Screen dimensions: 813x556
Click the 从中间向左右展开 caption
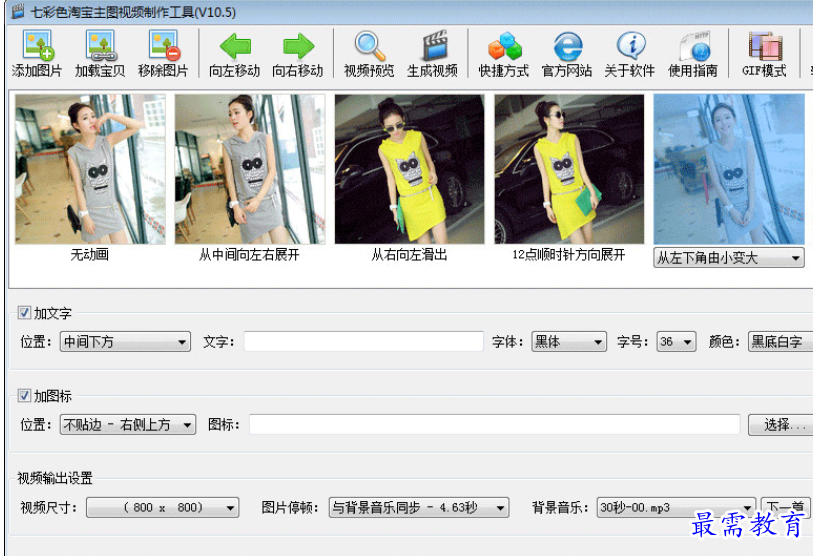249,255
